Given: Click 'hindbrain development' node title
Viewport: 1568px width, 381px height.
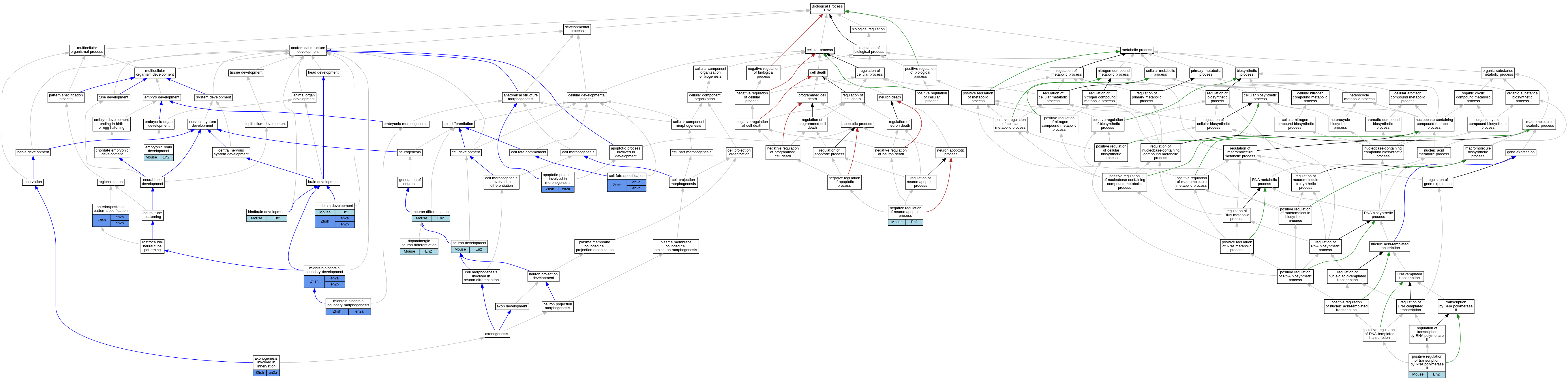Looking at the screenshot, I should point(267,212).
